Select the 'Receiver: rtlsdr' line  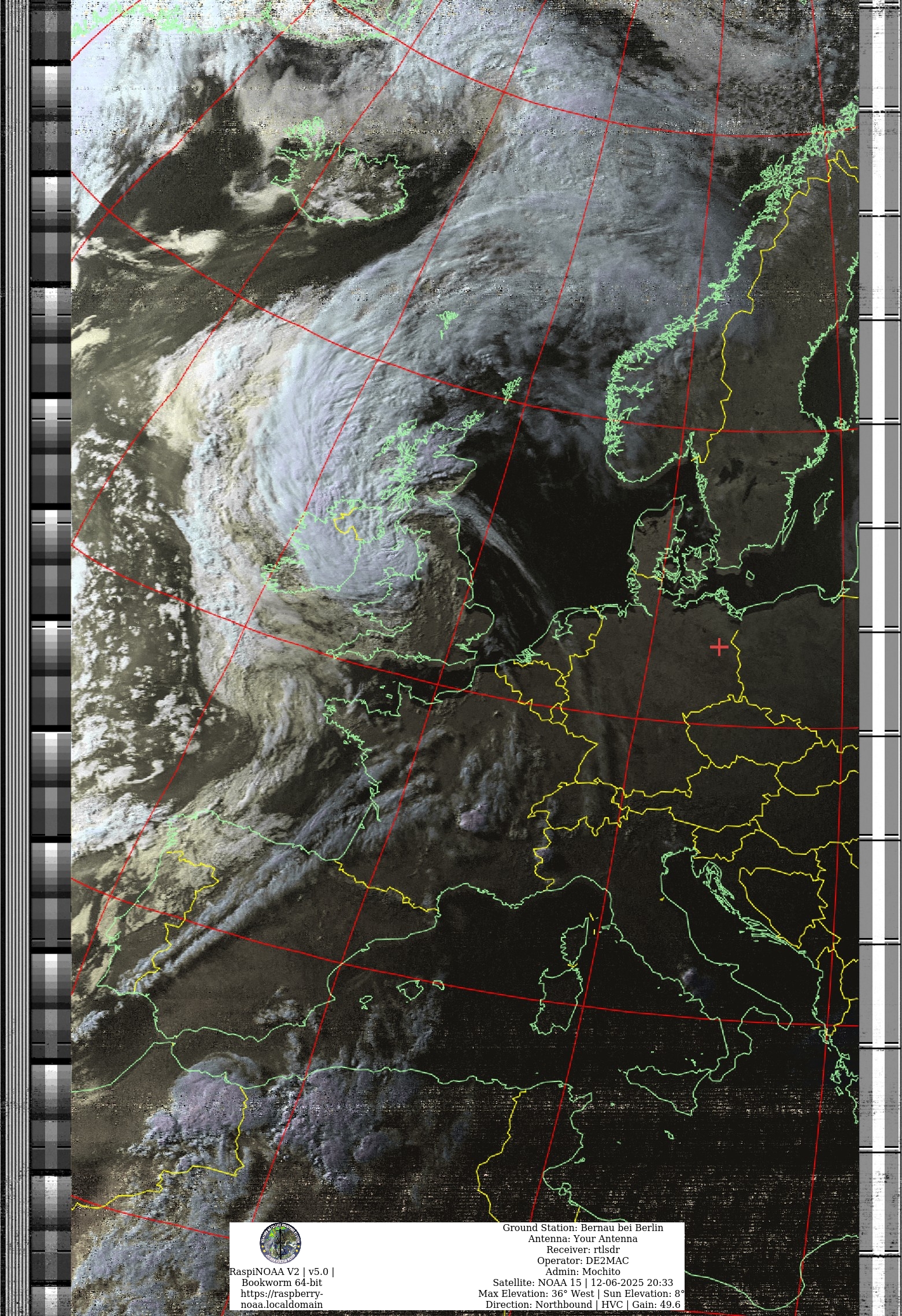tap(583, 1250)
